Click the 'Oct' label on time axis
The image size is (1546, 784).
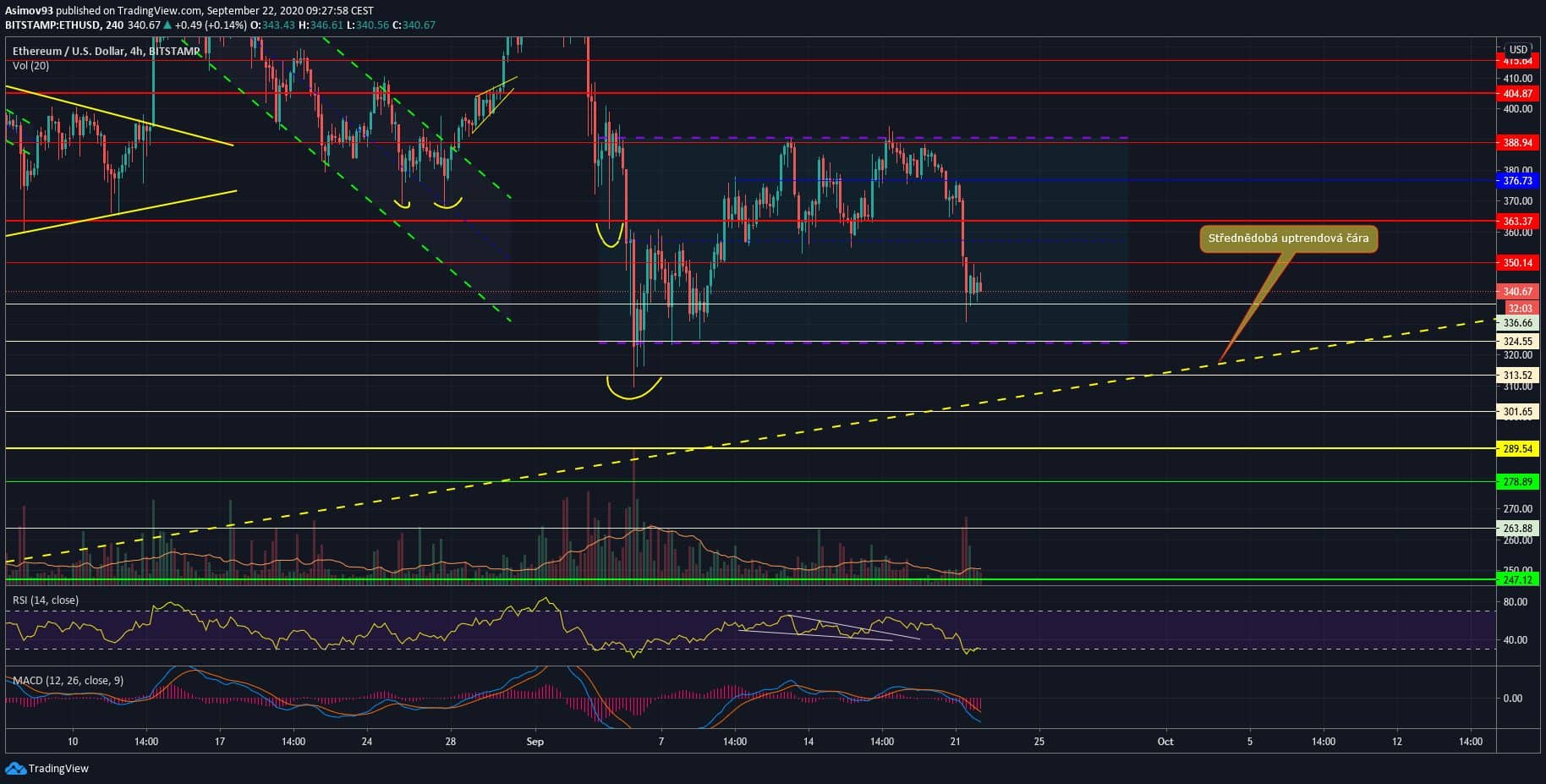pos(1165,742)
